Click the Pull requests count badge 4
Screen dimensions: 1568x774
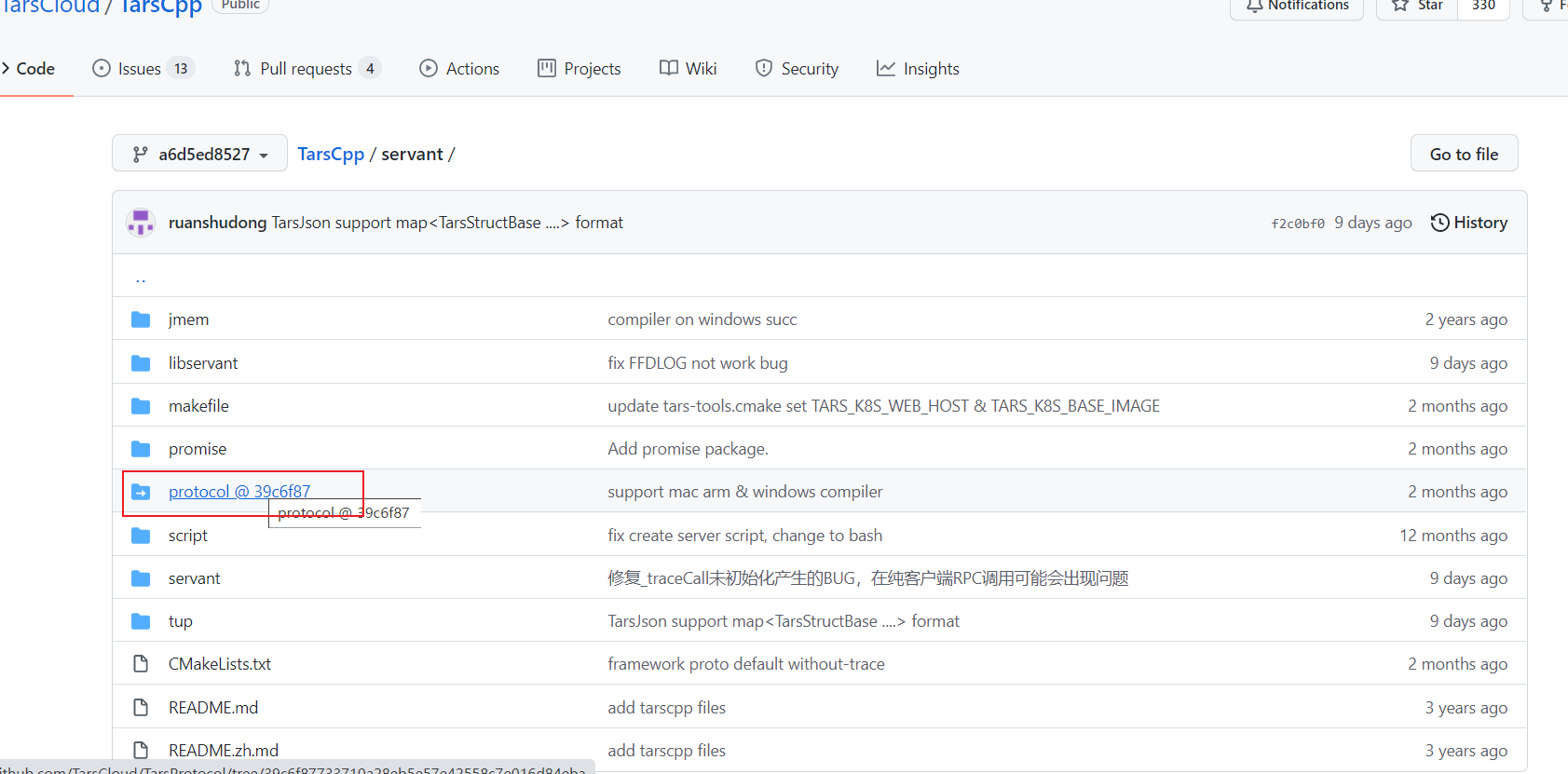coord(370,69)
